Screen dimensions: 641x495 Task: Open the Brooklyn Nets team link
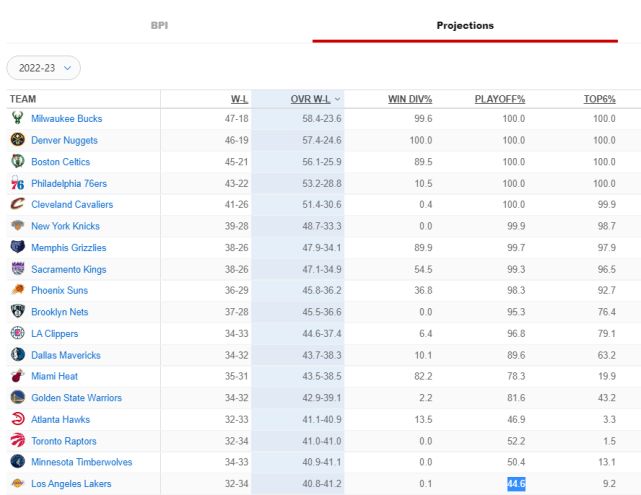point(59,312)
